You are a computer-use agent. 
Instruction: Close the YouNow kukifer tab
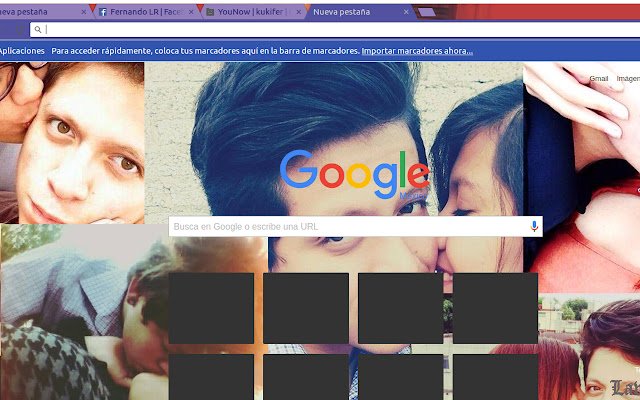tap(298, 12)
